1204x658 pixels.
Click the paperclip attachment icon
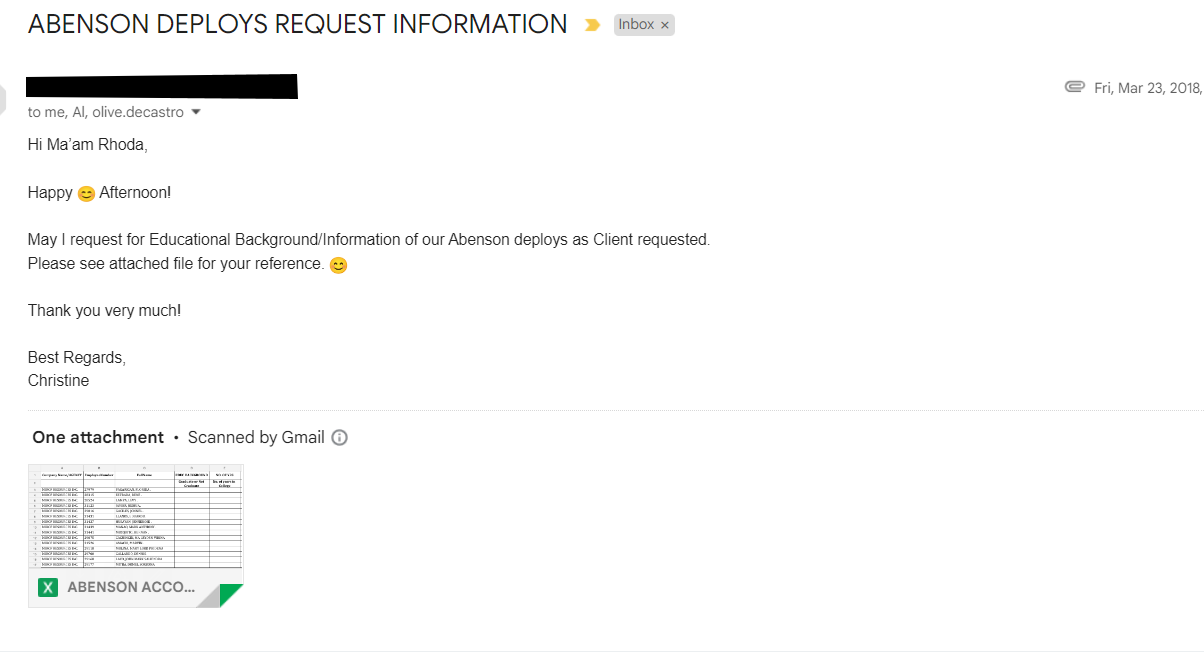[x=1075, y=87]
